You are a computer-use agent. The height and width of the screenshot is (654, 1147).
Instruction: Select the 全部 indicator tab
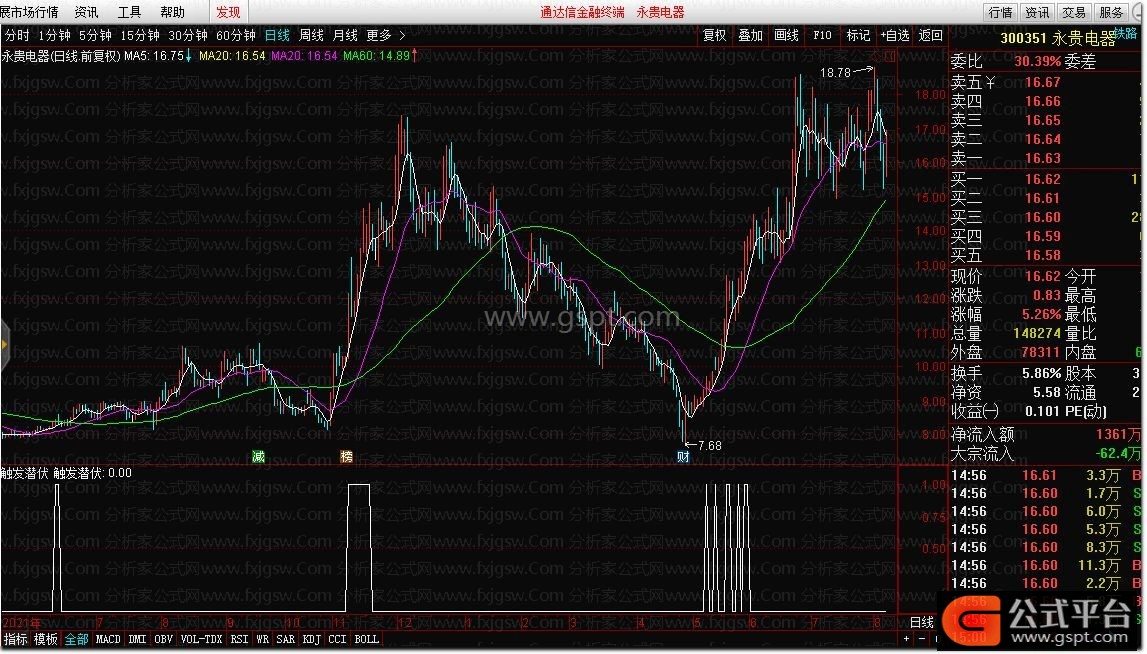point(76,639)
